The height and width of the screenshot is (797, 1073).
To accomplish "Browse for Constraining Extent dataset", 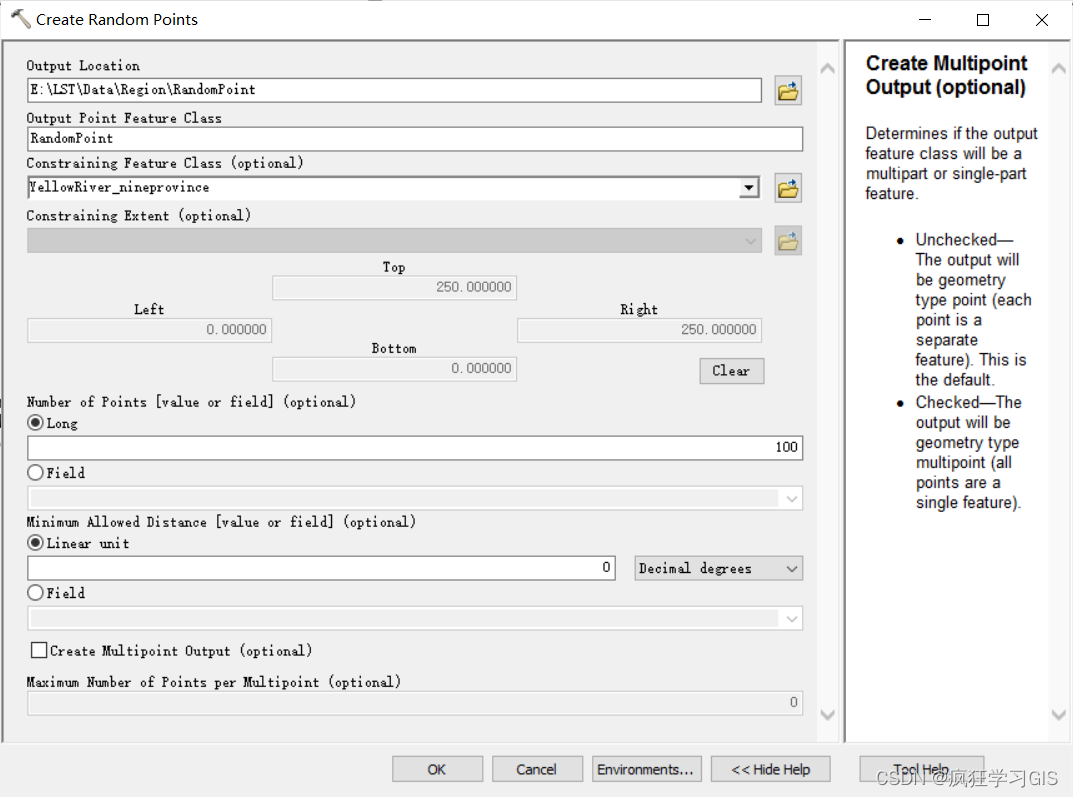I will point(788,241).
